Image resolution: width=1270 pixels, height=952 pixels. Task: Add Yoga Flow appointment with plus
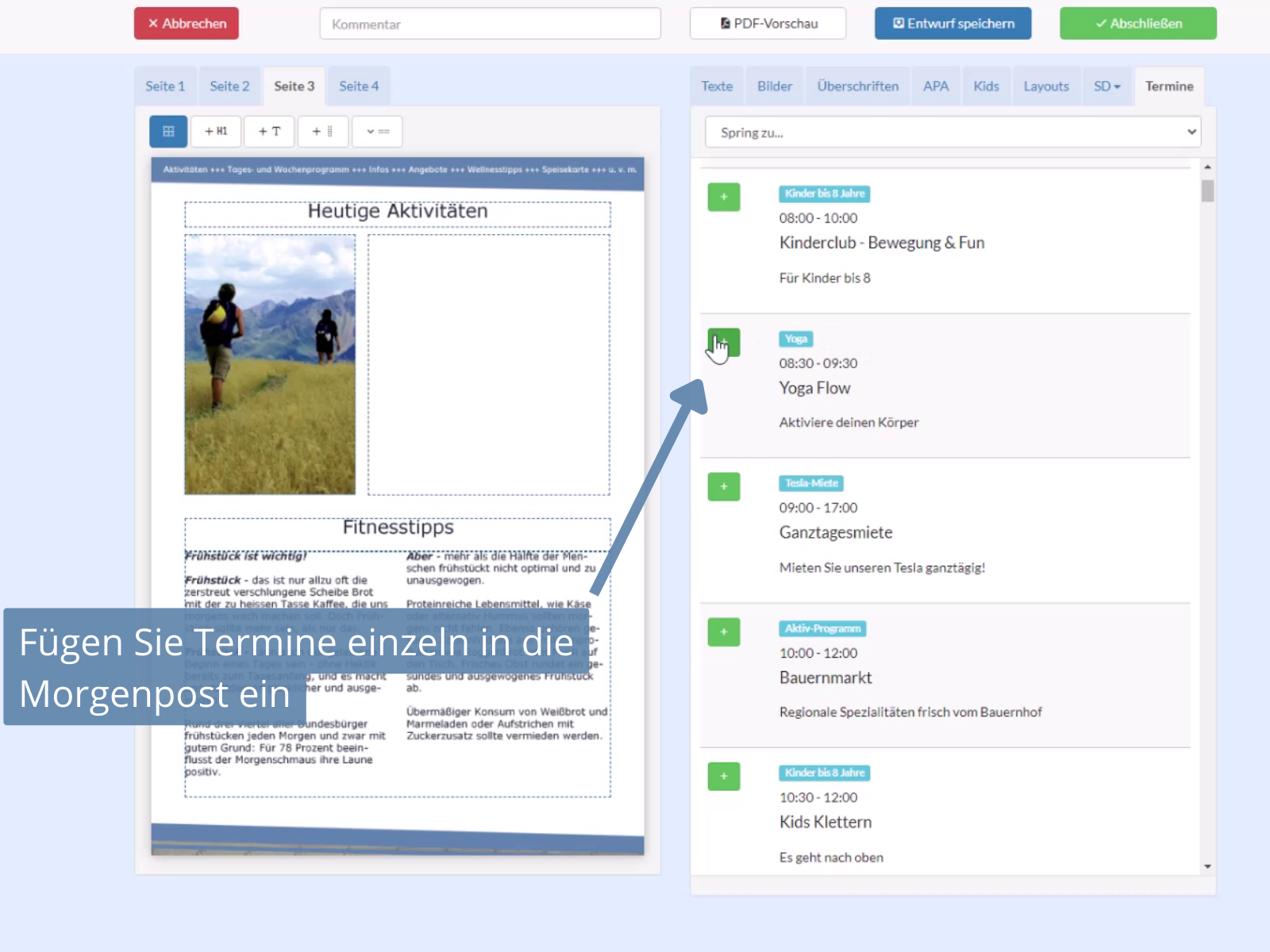[723, 342]
